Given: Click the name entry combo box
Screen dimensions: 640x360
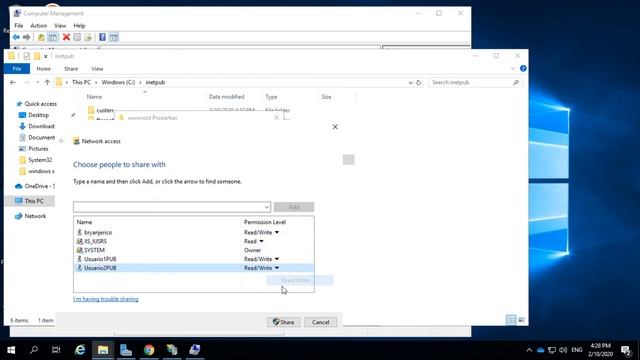Looking at the screenshot, I should click(x=172, y=207).
